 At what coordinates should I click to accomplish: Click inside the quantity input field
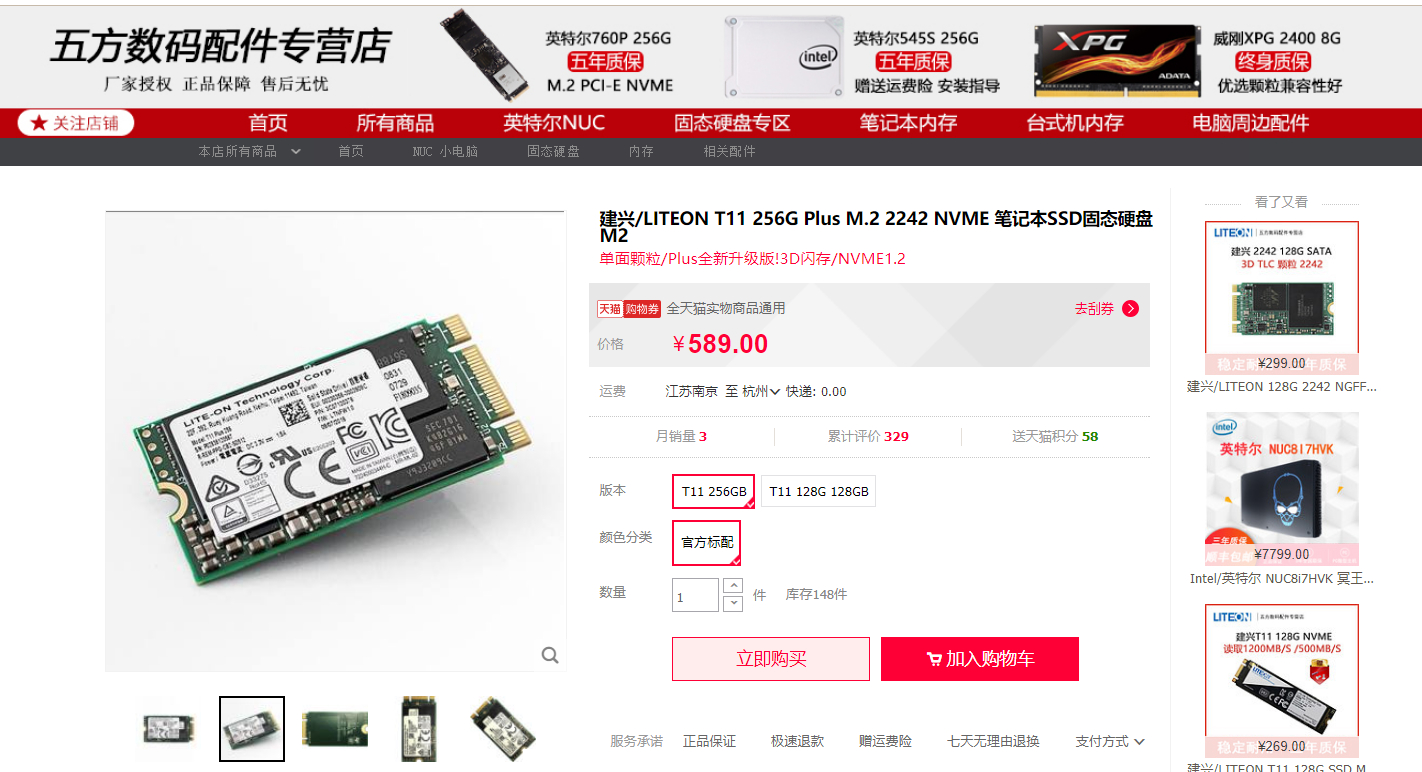(x=695, y=595)
